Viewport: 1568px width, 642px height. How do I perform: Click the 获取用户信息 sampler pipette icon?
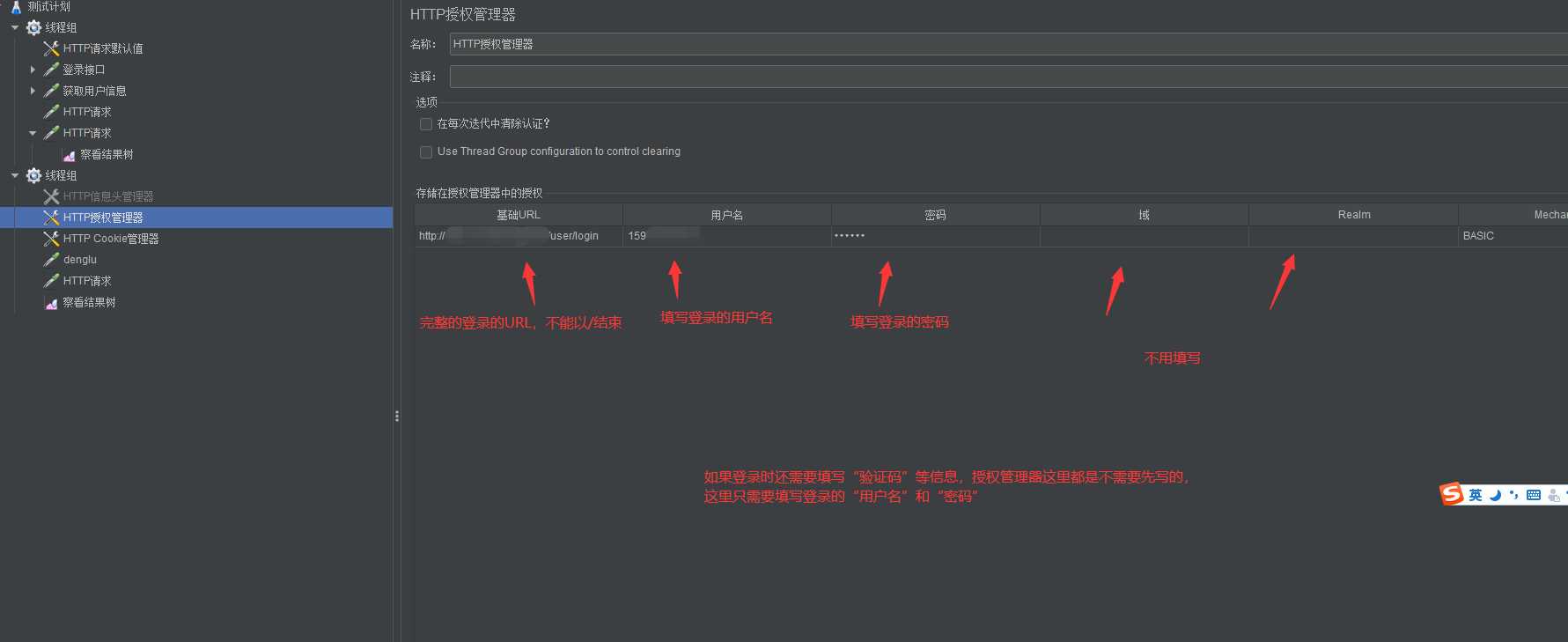51,91
